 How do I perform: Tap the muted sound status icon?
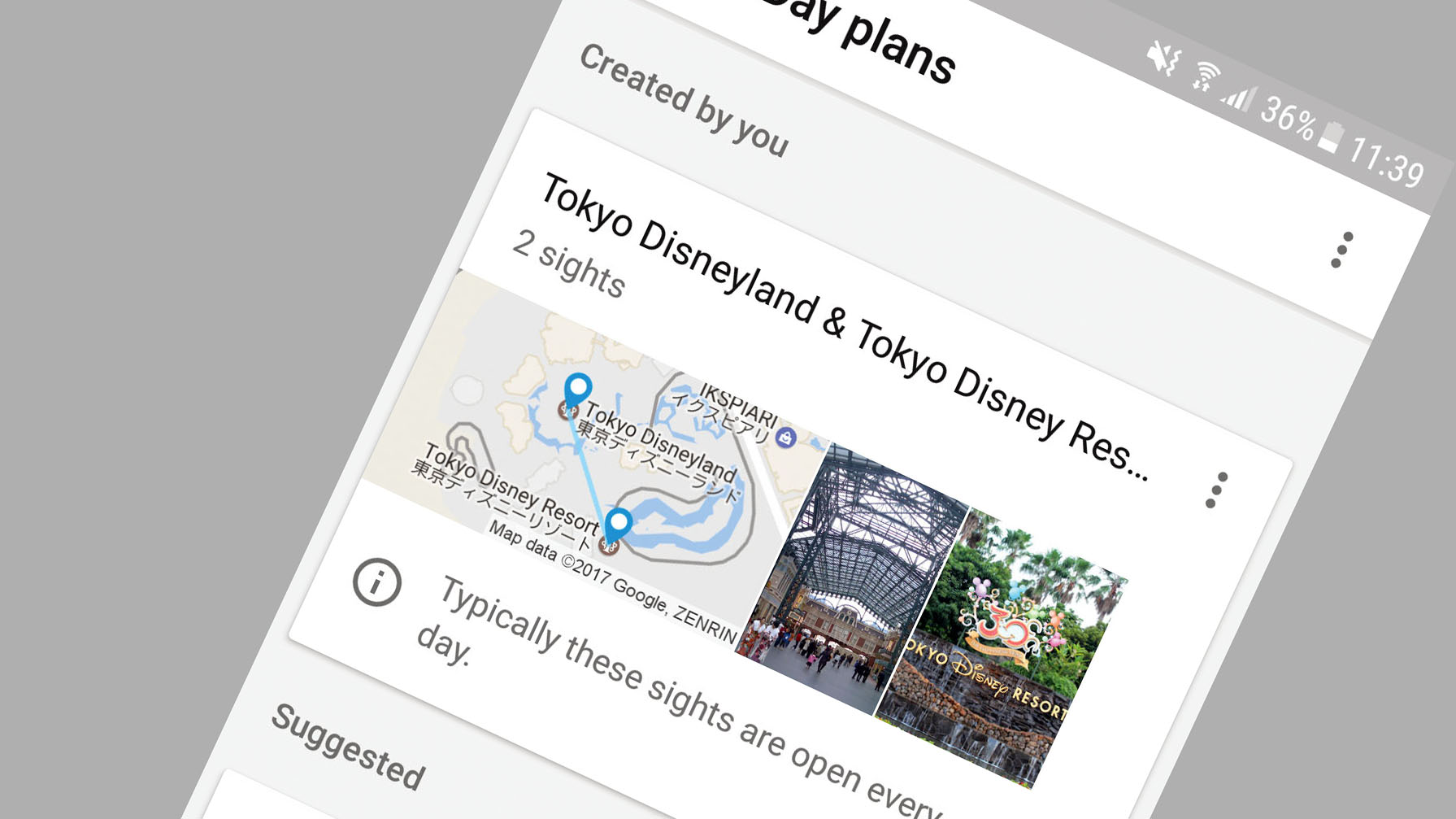tap(1164, 59)
